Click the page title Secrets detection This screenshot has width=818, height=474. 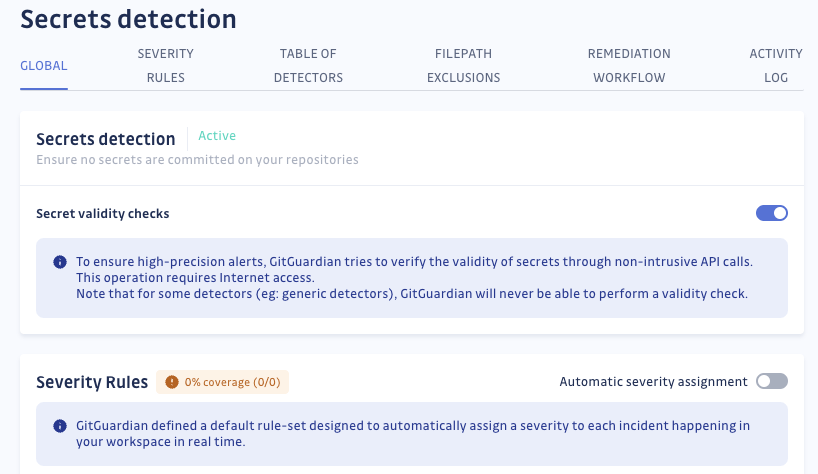tap(128, 19)
